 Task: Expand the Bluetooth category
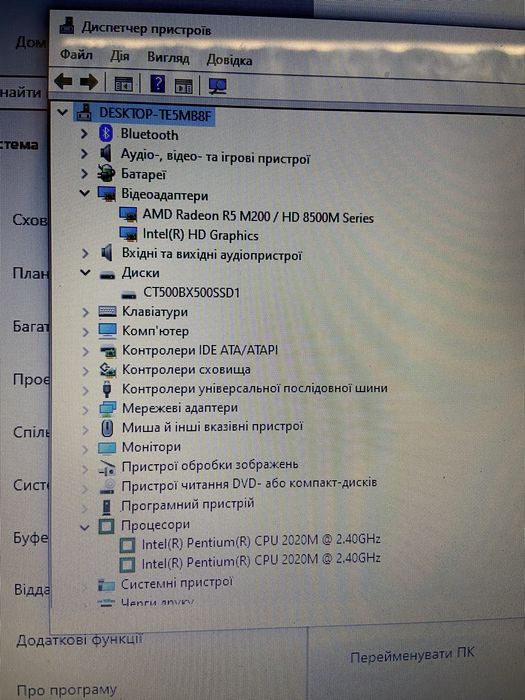84,133
